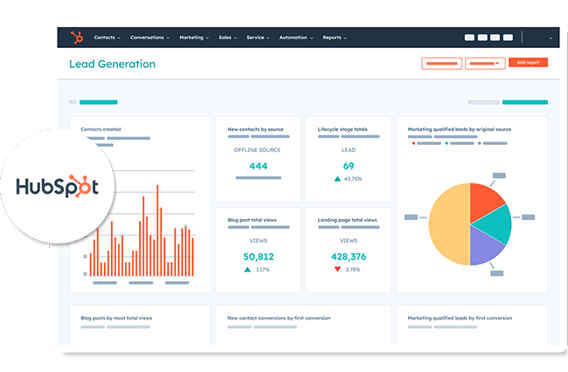Click the LEAD label

point(348,150)
